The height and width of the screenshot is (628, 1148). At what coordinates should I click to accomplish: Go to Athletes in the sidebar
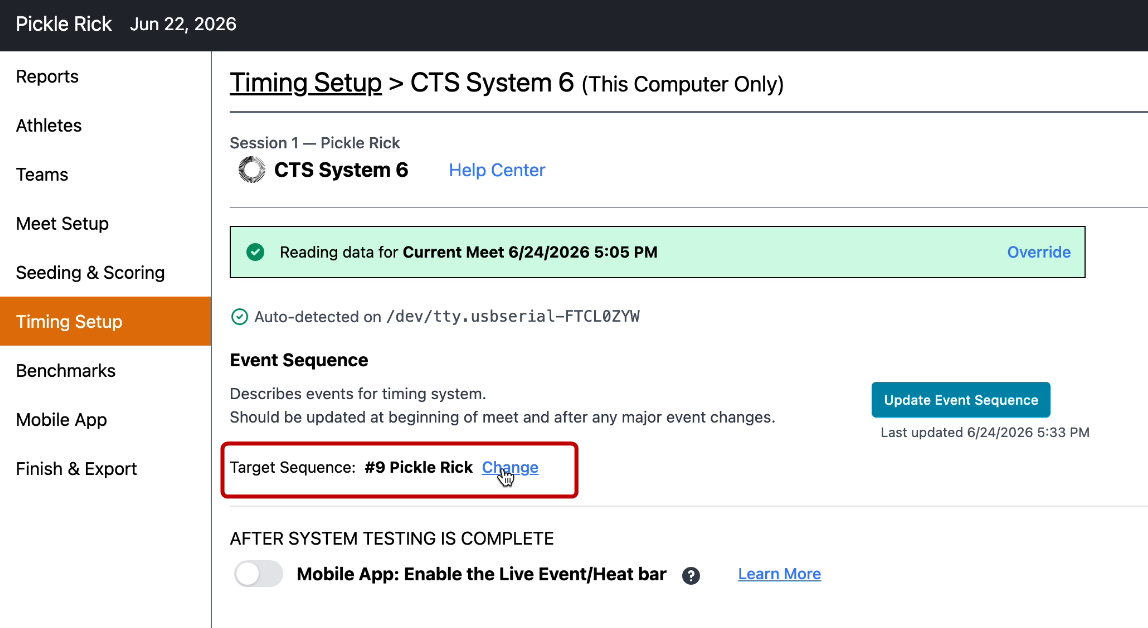tap(105, 125)
